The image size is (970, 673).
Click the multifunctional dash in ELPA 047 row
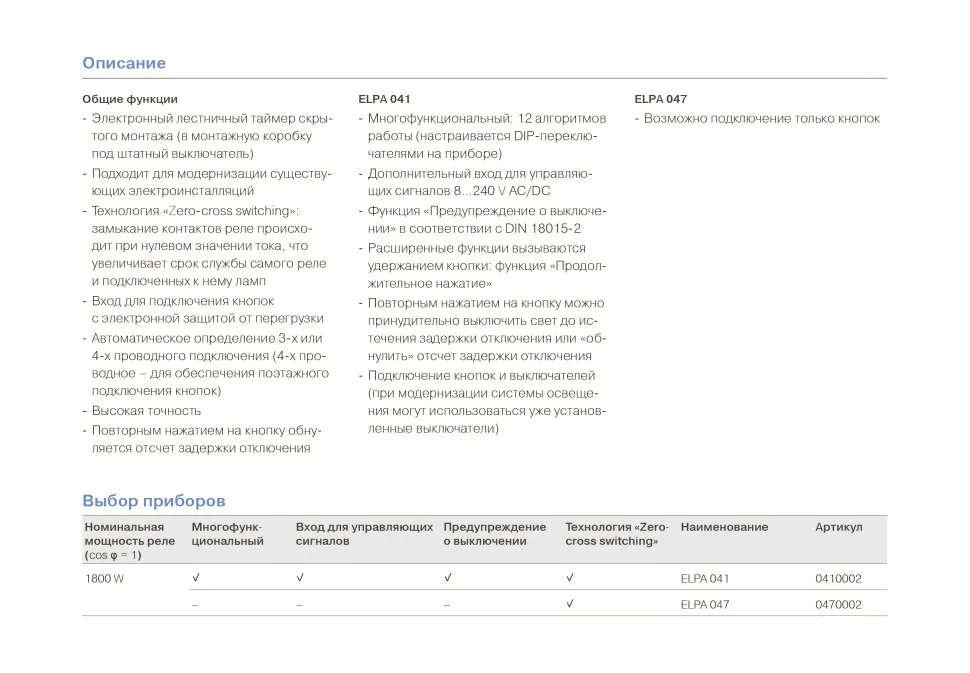click(195, 605)
